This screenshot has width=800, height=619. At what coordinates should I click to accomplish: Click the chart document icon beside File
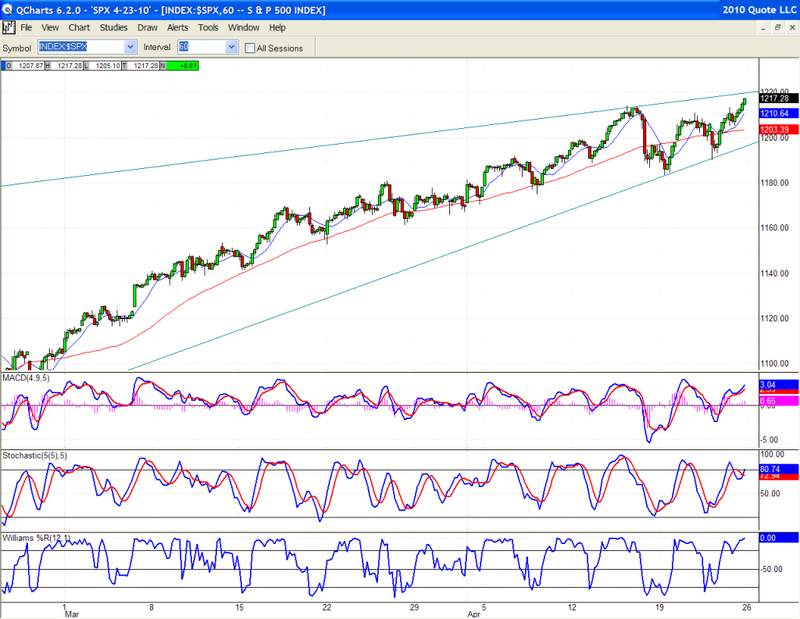point(8,27)
